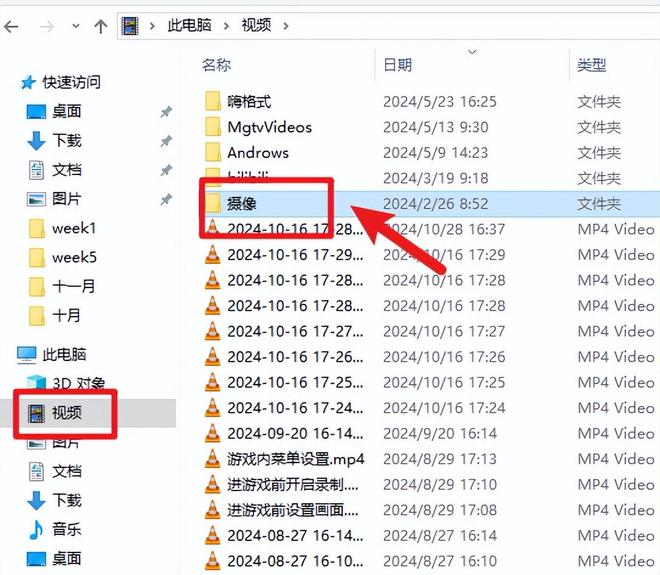The height and width of the screenshot is (575, 660).
Task: Select the 摄像 folder
Action: 243,204
